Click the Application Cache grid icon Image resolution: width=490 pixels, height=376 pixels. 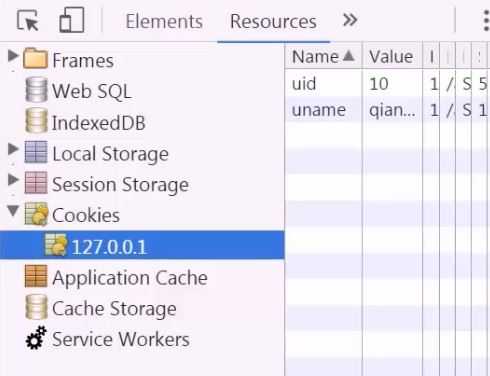coord(36,276)
